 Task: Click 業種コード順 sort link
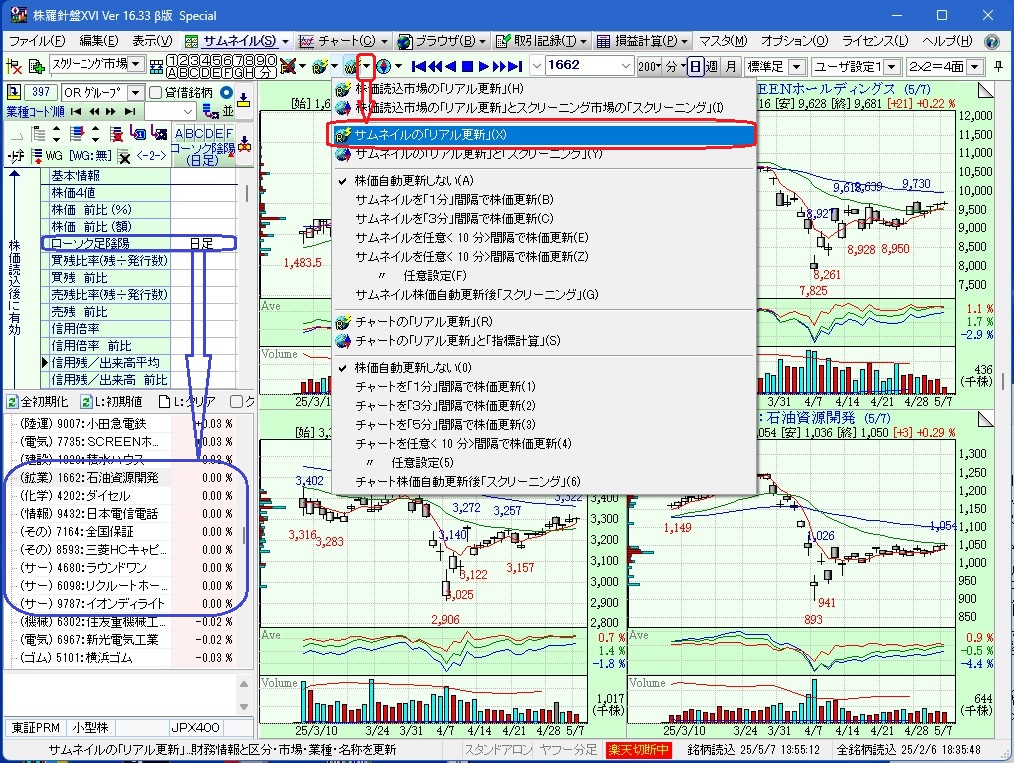point(35,111)
